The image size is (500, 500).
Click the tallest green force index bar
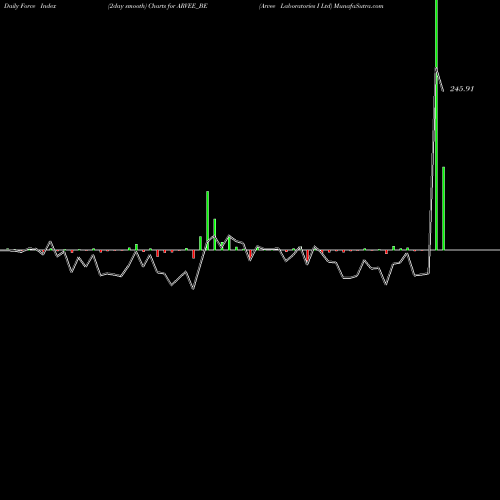pyautogui.click(x=436, y=125)
